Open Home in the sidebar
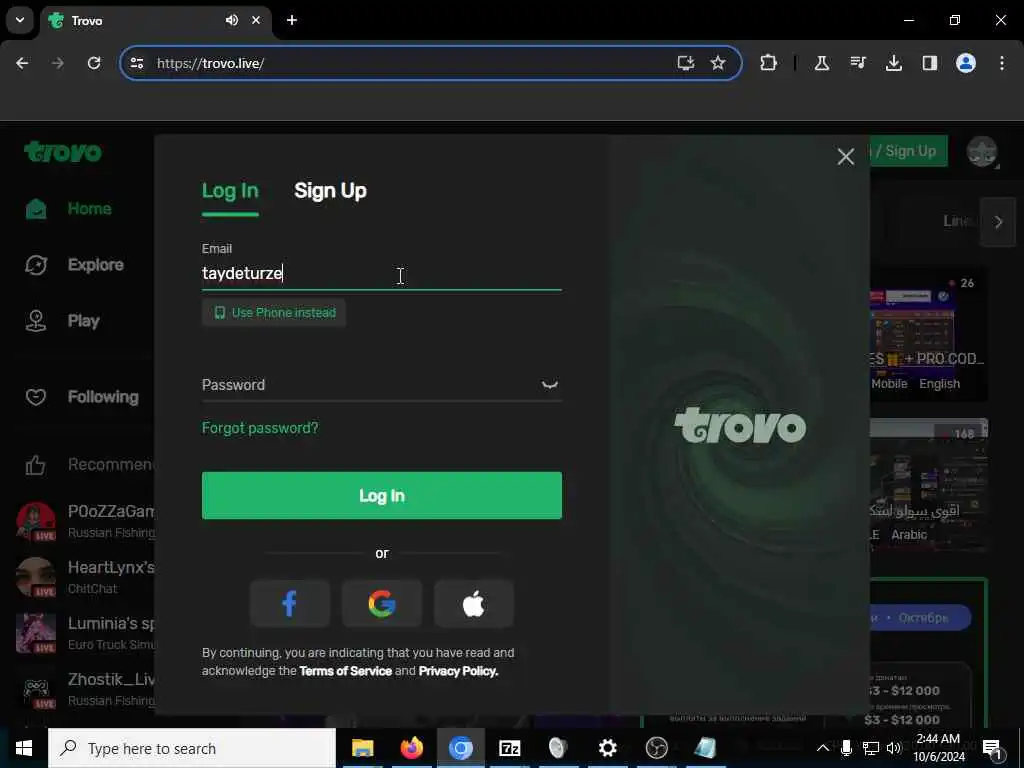Viewport: 1024px width, 768px height. point(89,209)
